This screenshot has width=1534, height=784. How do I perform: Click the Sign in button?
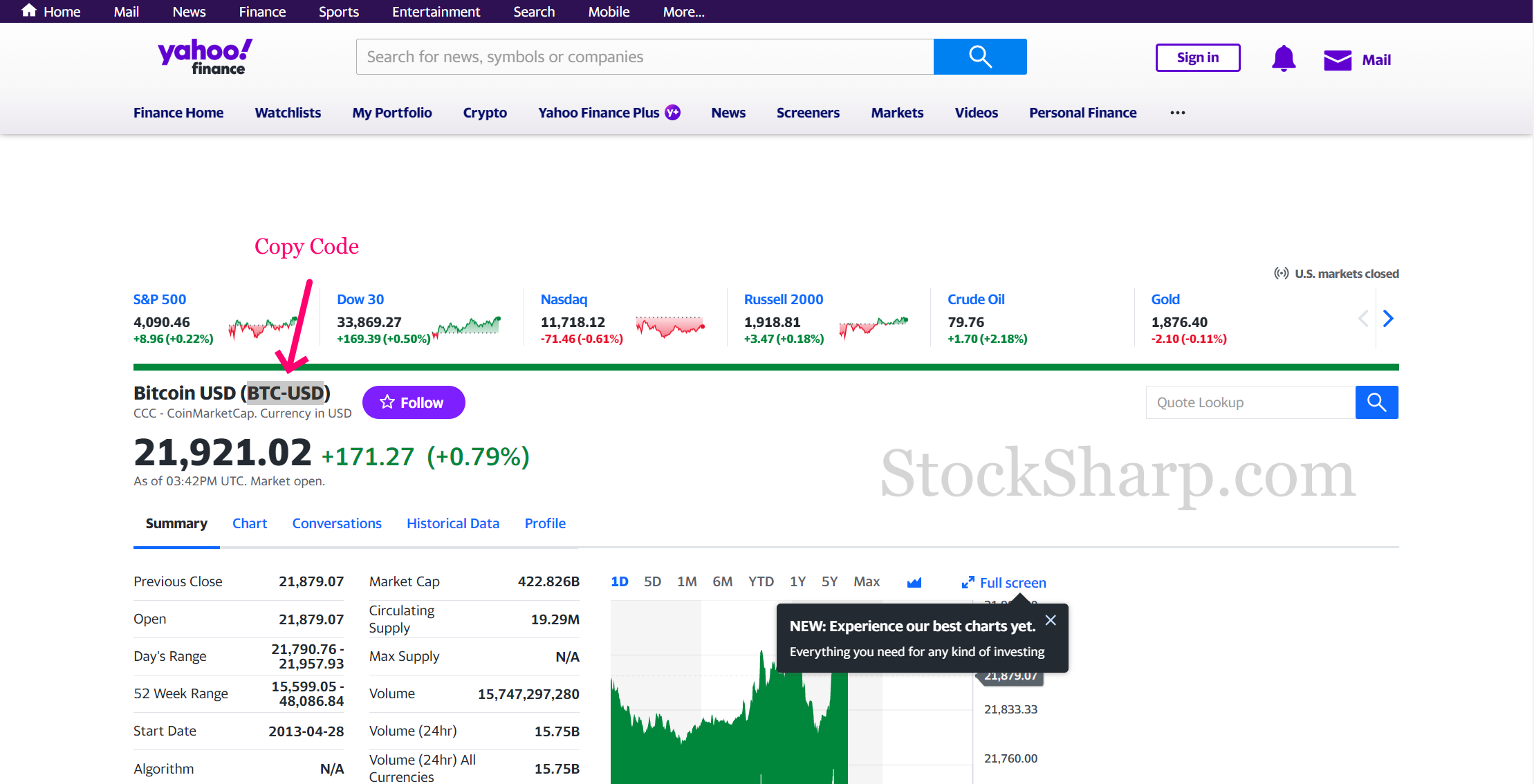coord(1198,57)
